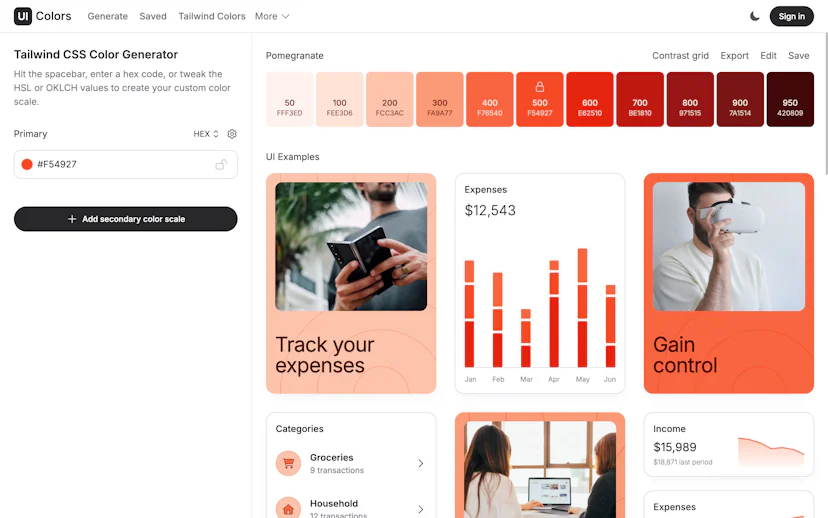The height and width of the screenshot is (518, 828).
Task: Select the 700 BE1810 color swatch
Action: pos(640,99)
